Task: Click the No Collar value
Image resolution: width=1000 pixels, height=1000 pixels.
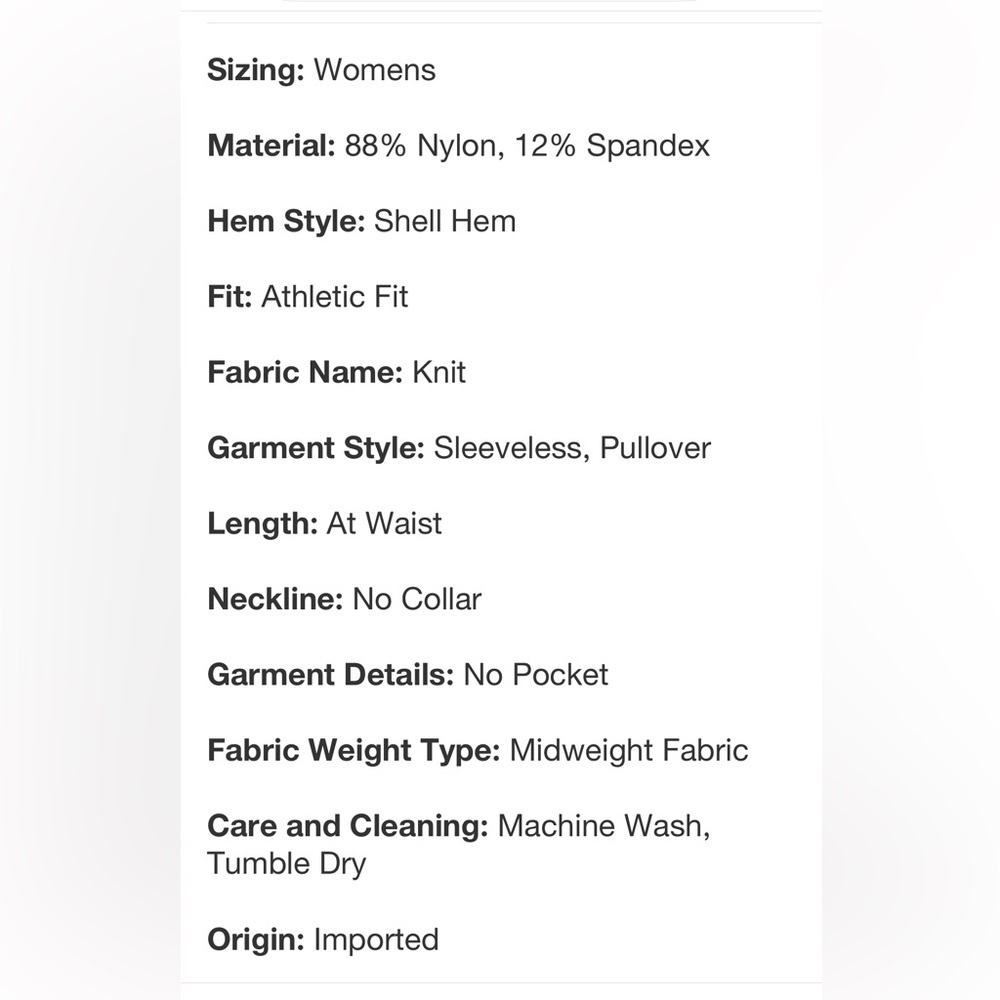Action: (x=416, y=599)
